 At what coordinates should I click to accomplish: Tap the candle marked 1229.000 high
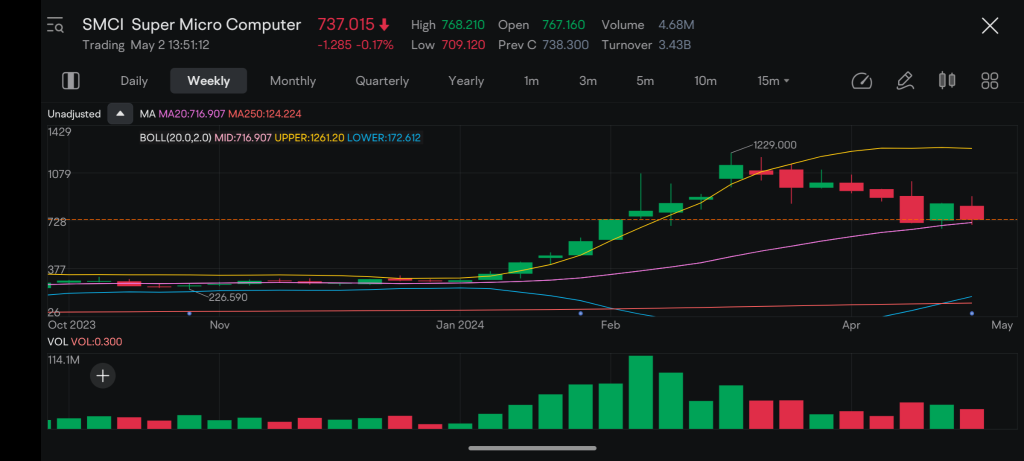pyautogui.click(x=731, y=170)
